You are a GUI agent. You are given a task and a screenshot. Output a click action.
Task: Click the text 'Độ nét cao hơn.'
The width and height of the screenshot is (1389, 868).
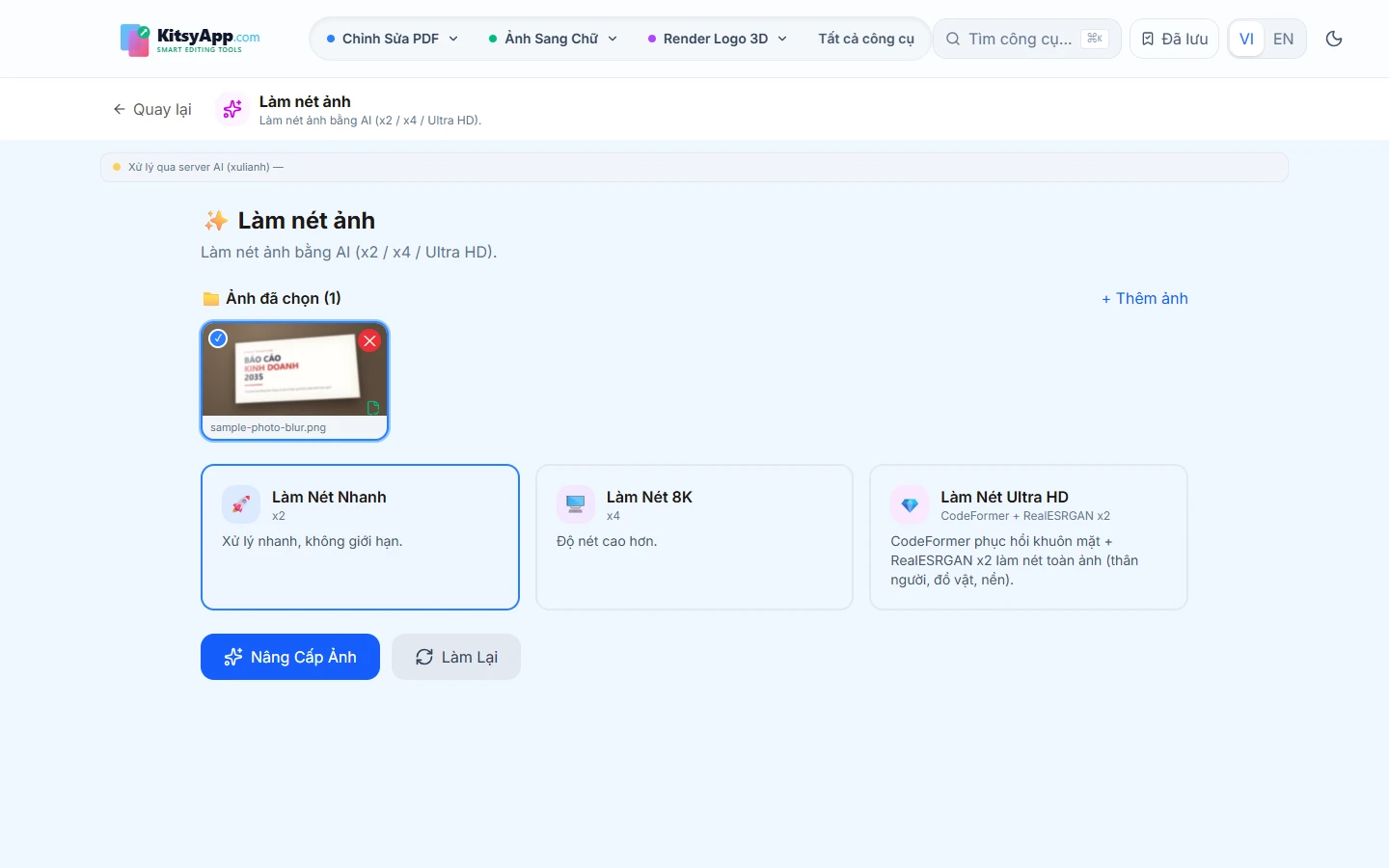point(607,541)
